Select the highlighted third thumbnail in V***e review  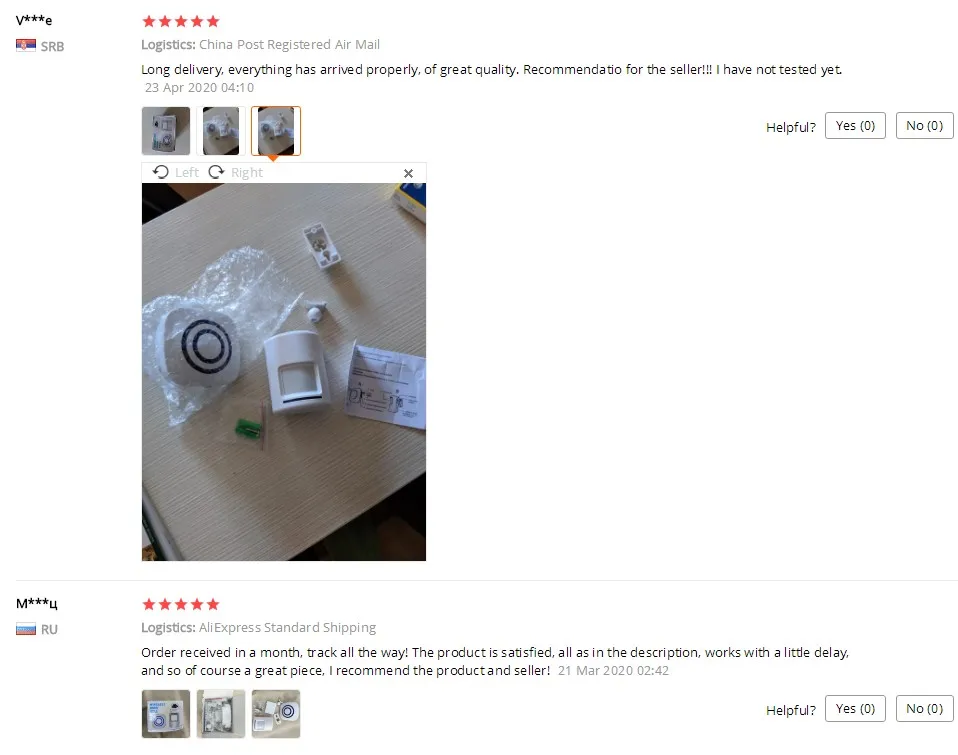276,131
